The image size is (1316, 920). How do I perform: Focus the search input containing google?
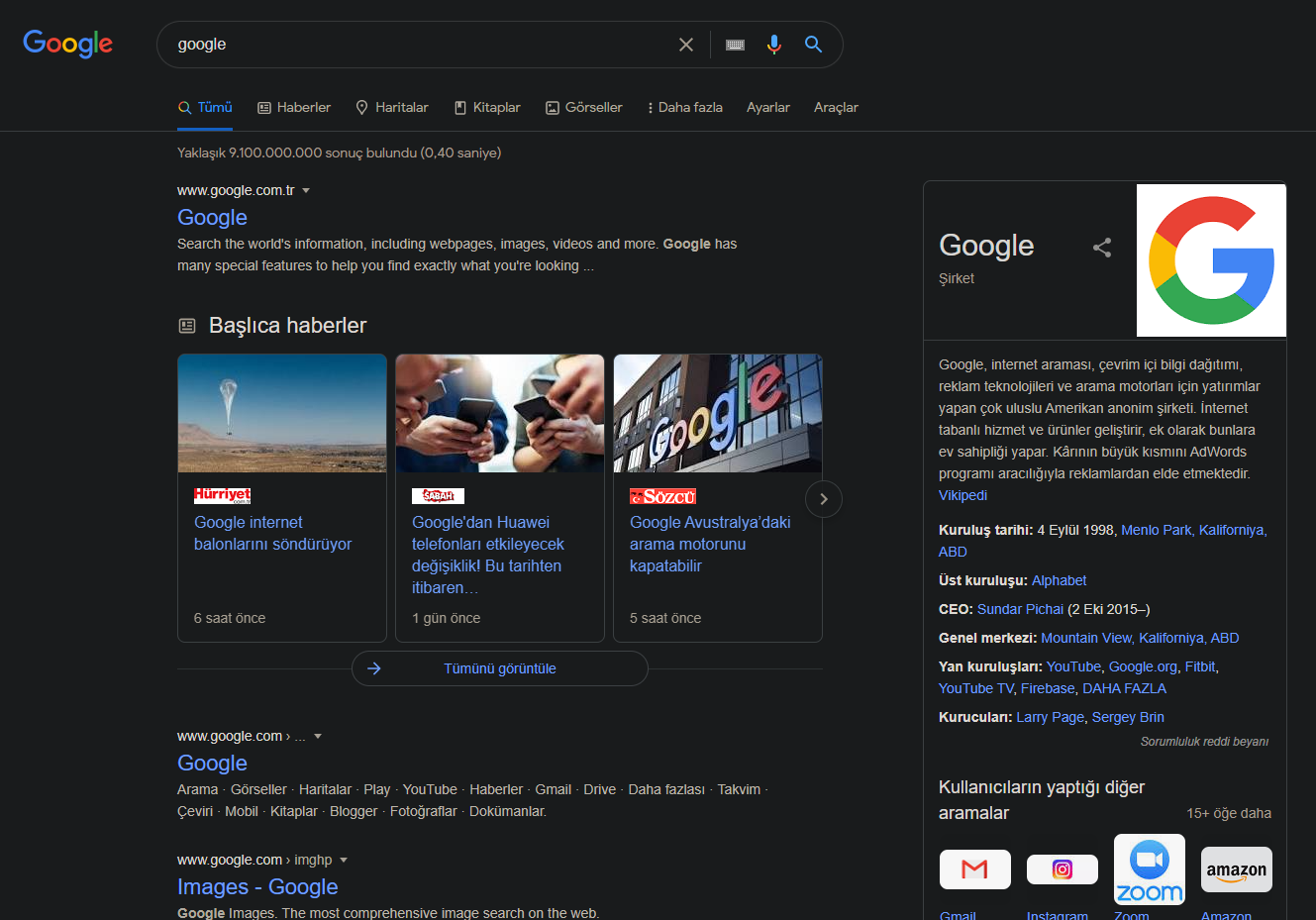click(x=421, y=45)
